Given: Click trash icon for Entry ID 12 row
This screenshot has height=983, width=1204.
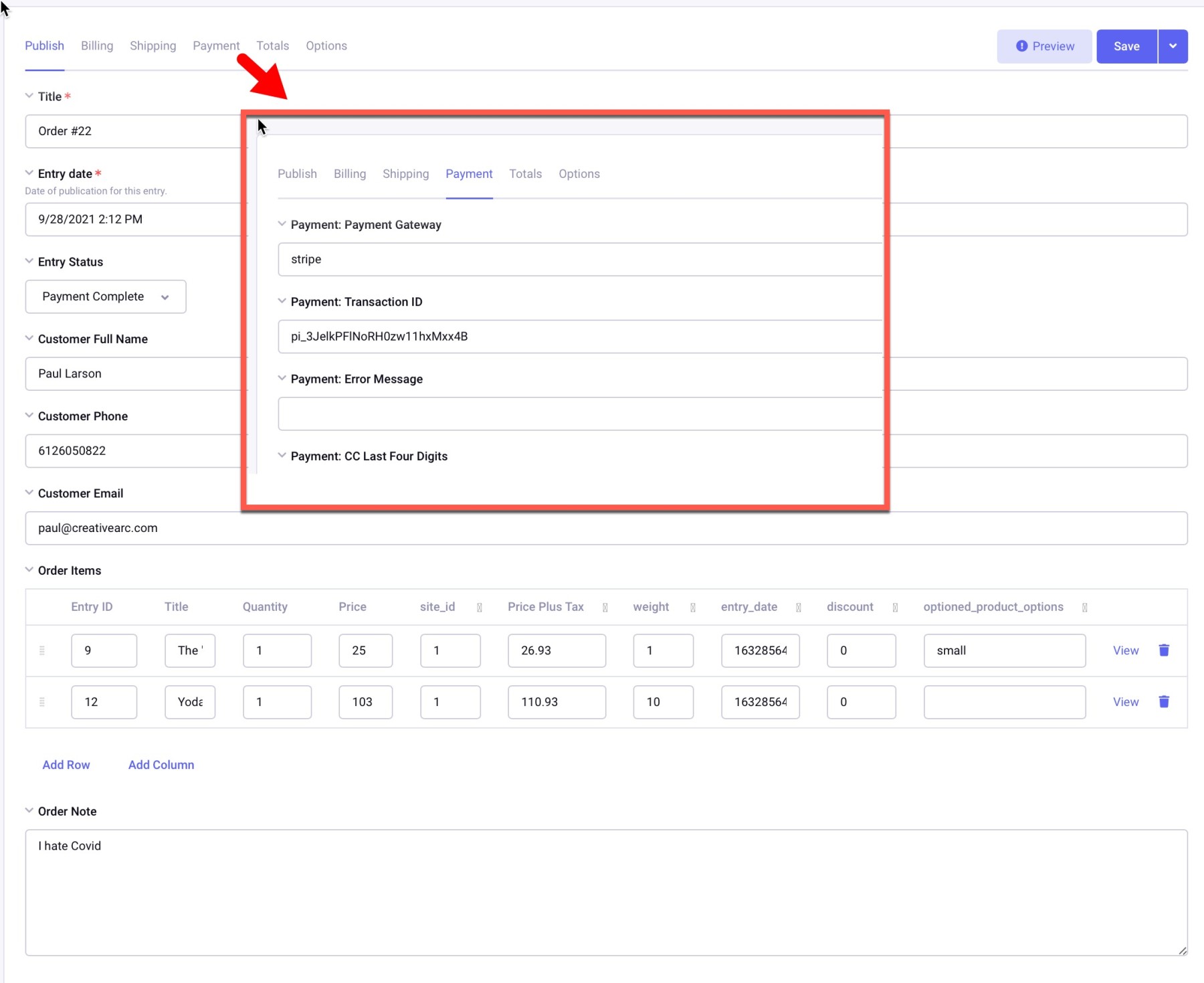Looking at the screenshot, I should click(1164, 702).
